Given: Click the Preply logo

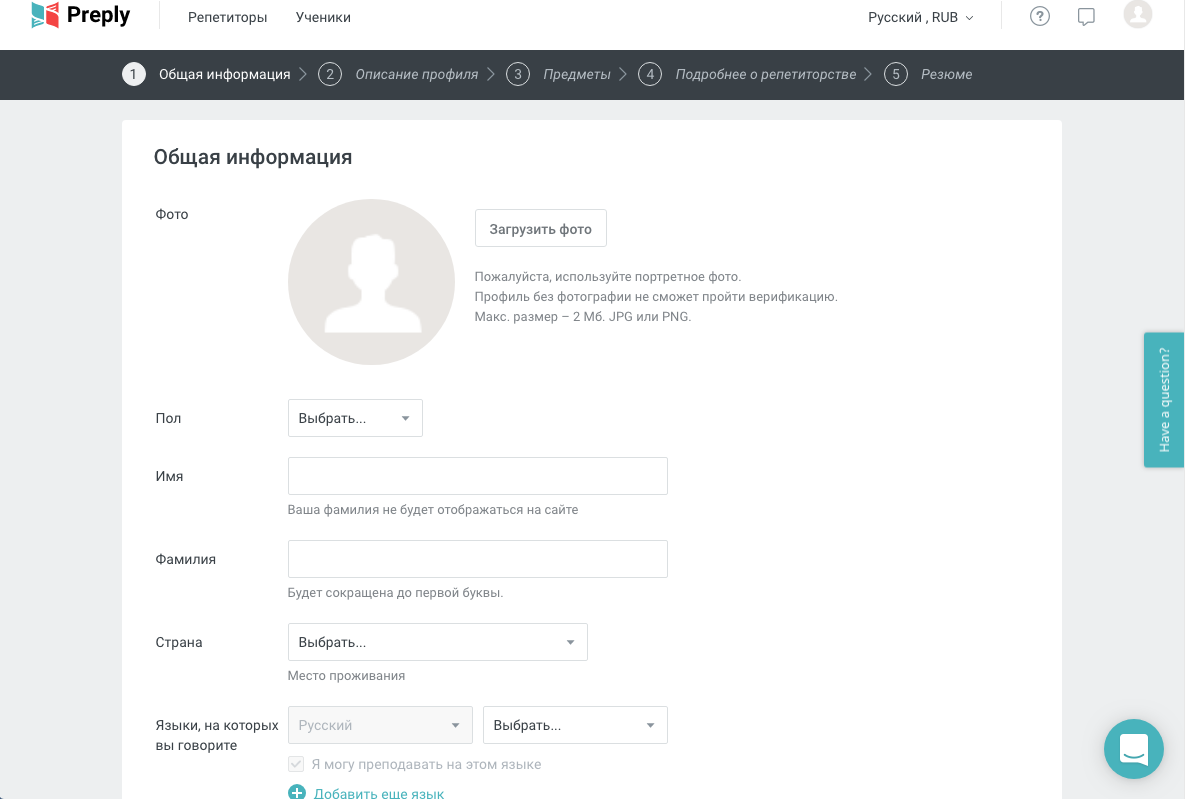Looking at the screenshot, I should 81,15.
